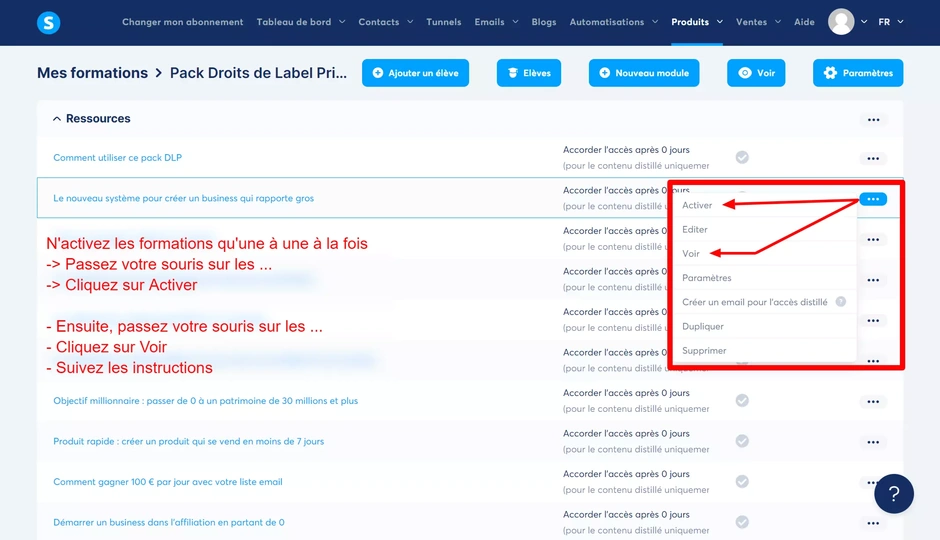Click the blue three-dots button for Le nouveau système row
Screen dimensions: 940x540
pyautogui.click(x=873, y=199)
